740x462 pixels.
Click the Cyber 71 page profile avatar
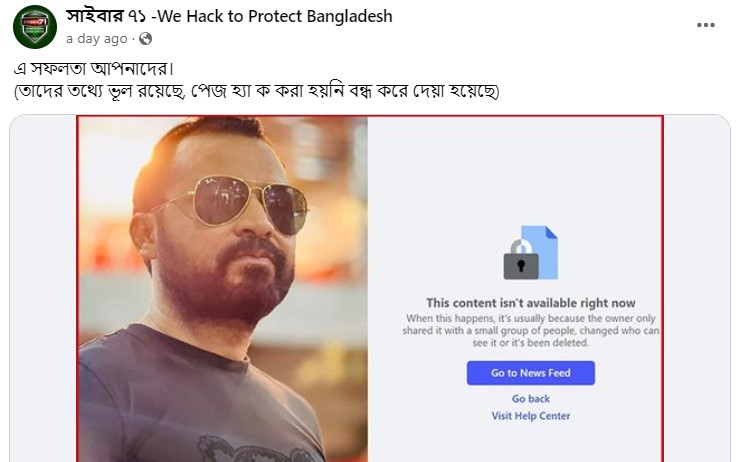tap(34, 27)
